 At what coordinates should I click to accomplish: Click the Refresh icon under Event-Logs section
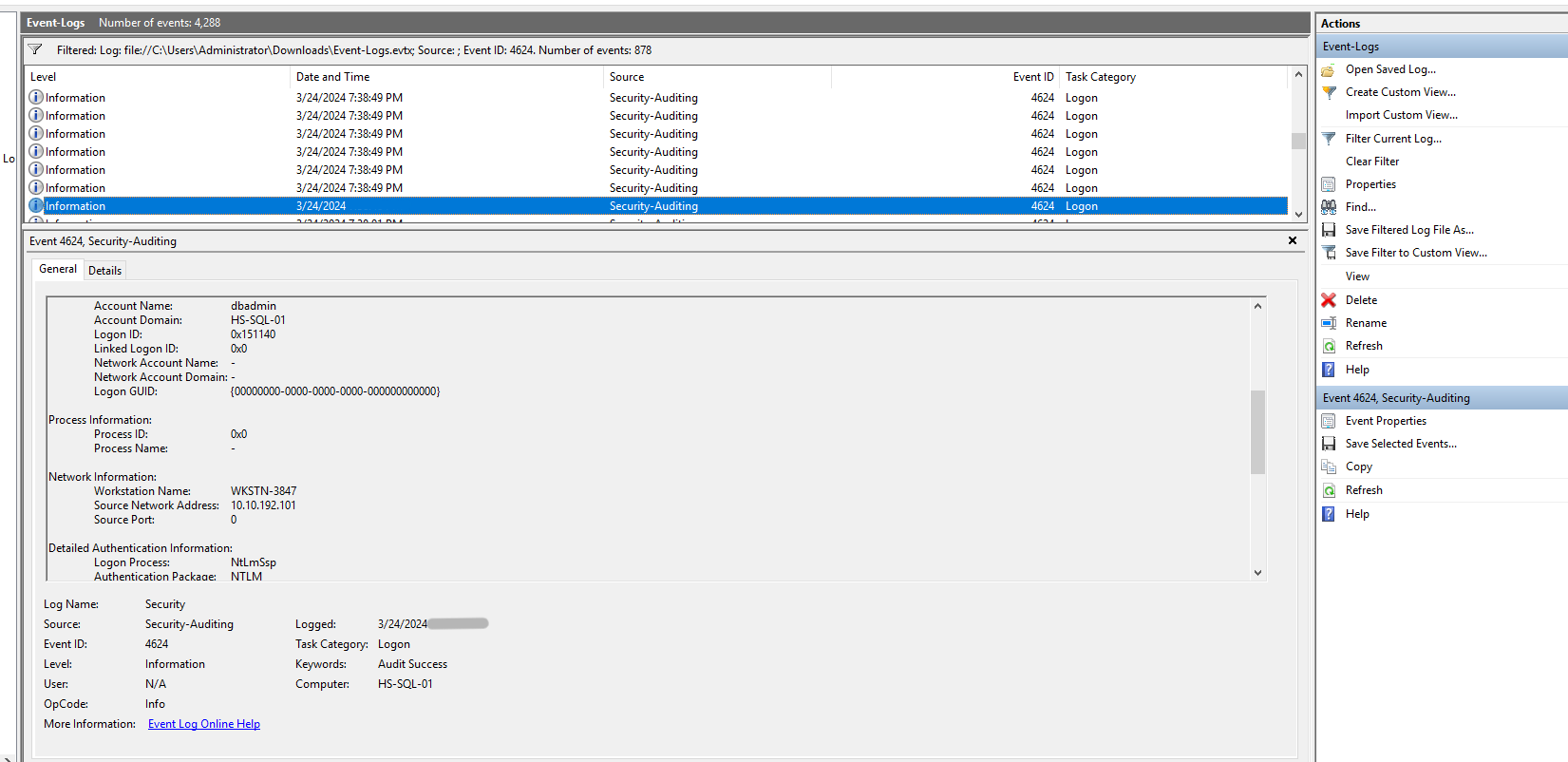1329,346
